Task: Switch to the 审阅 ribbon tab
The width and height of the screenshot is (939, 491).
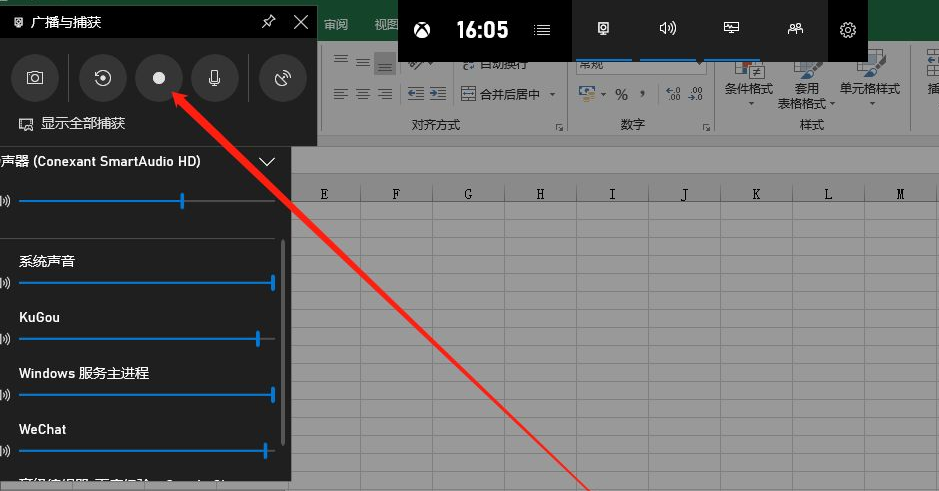Action: click(336, 25)
